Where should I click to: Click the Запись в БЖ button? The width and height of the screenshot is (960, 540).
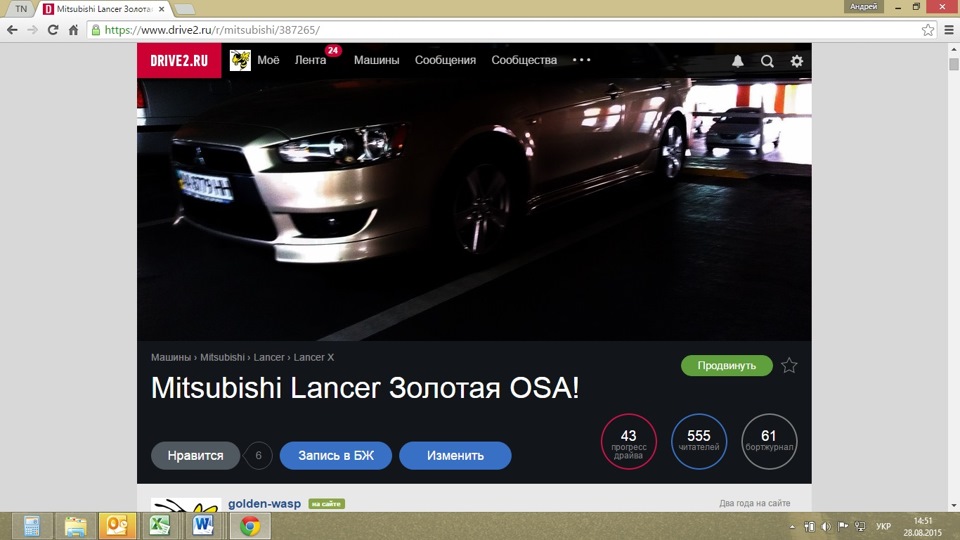(336, 456)
